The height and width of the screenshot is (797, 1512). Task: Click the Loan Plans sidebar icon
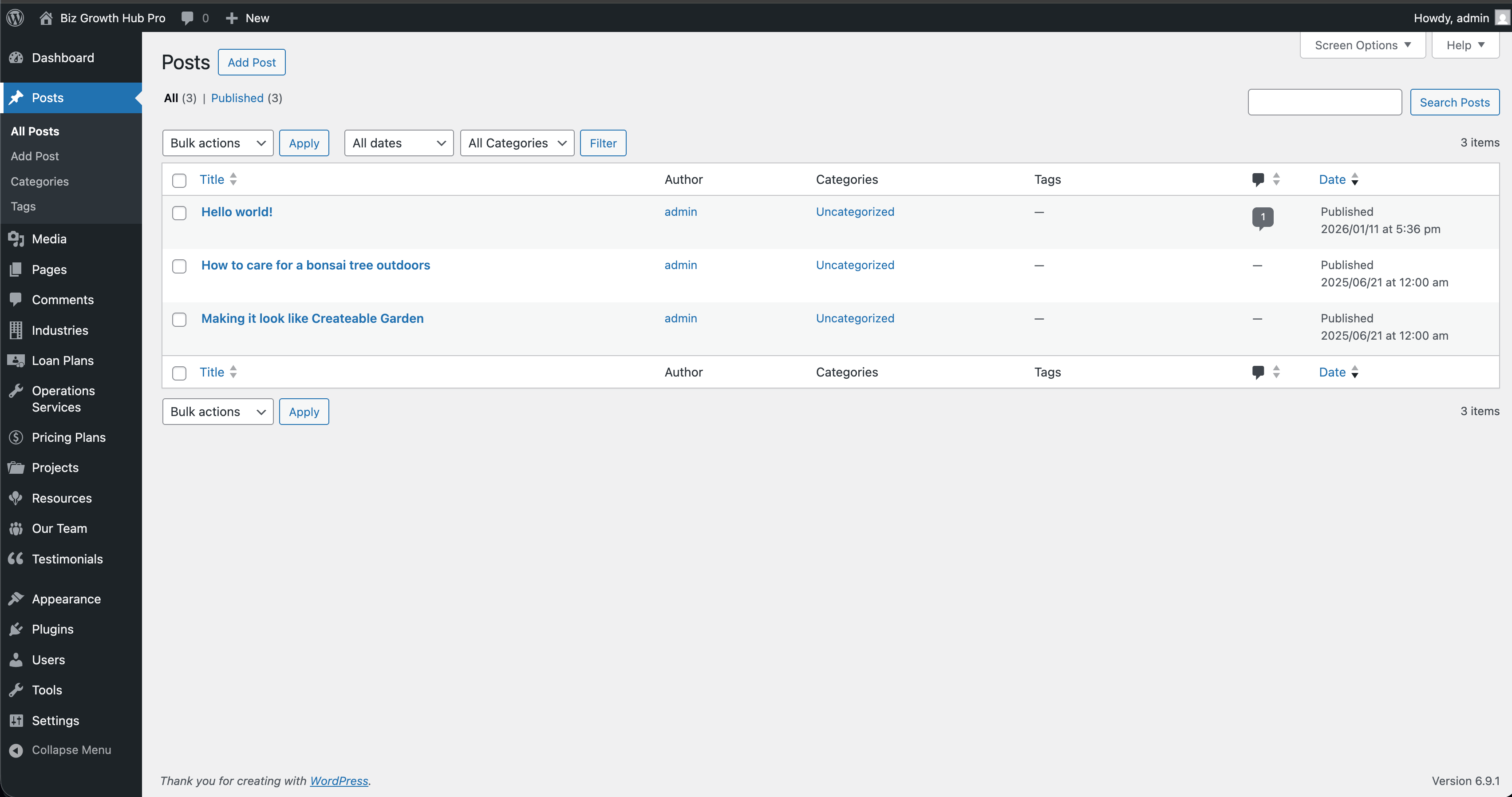17,361
